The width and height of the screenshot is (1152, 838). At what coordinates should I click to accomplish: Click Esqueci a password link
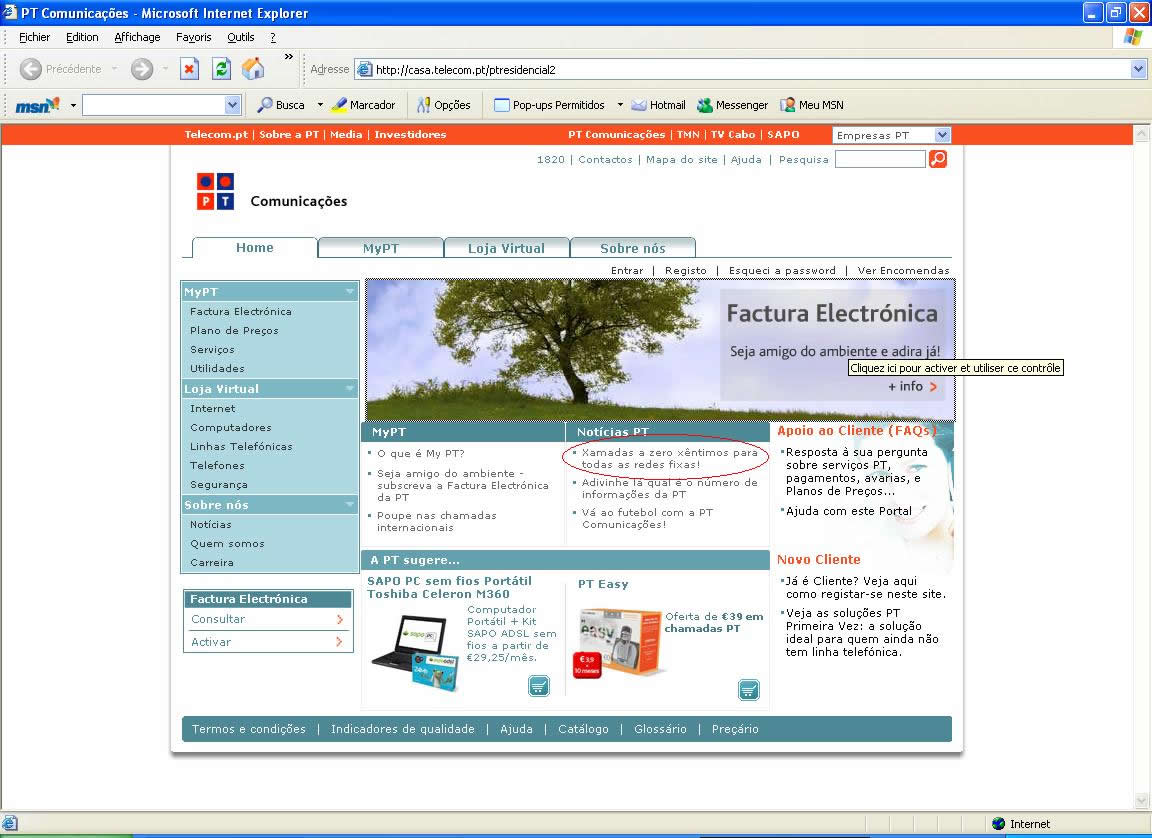tap(782, 270)
